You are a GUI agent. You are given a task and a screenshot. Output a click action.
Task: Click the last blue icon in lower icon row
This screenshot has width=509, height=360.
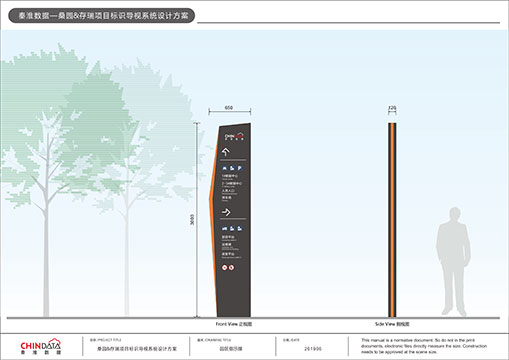(x=239, y=228)
